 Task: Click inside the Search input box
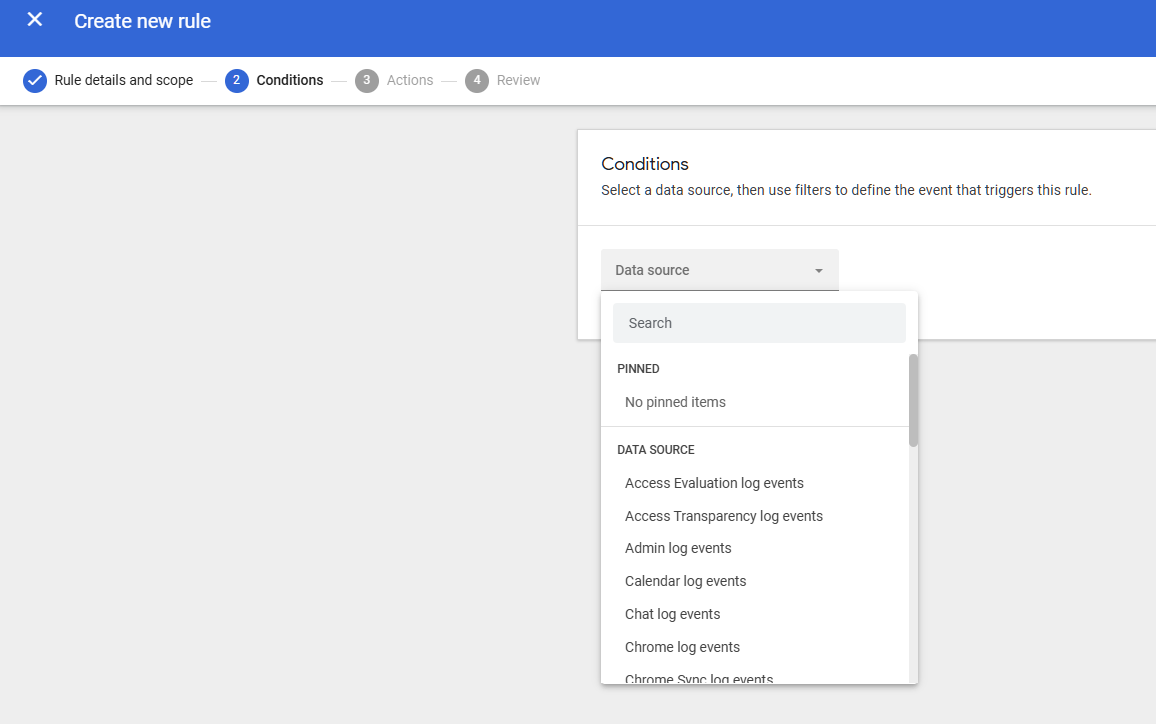tap(759, 322)
